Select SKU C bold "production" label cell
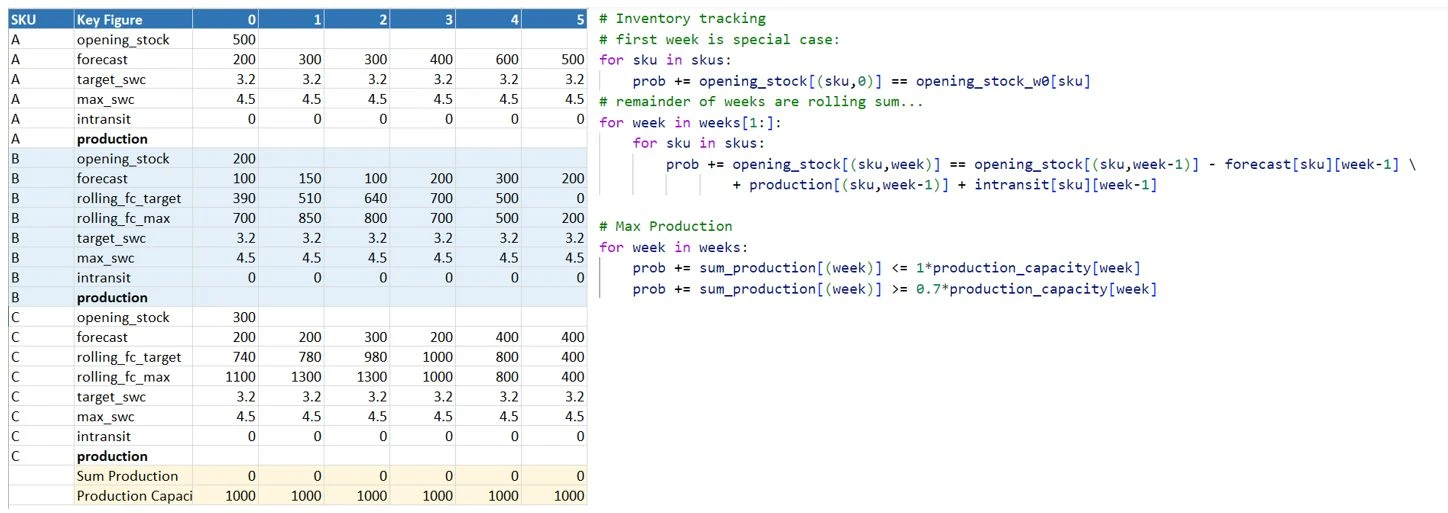 [133, 456]
